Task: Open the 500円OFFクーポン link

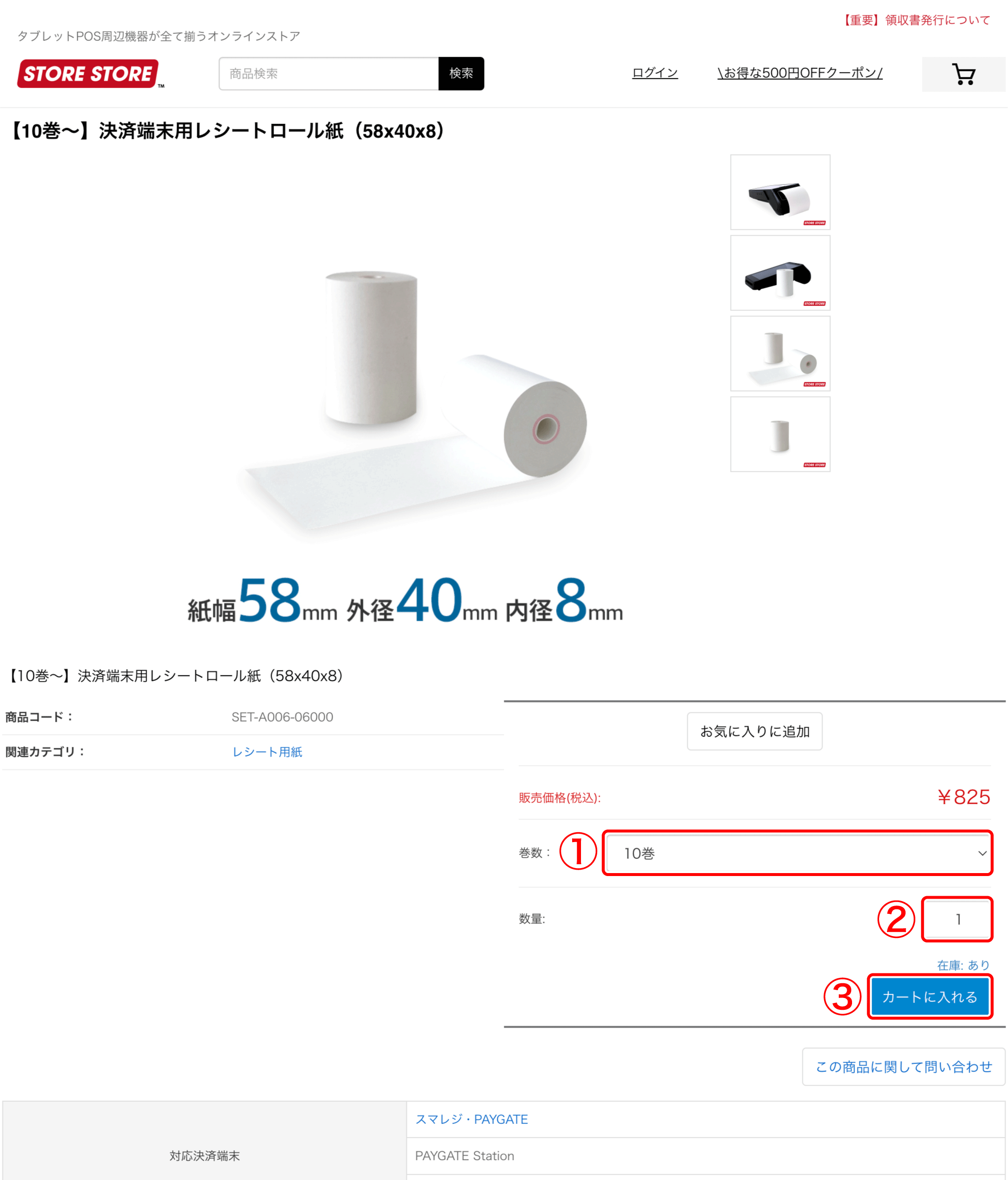Action: pyautogui.click(x=799, y=73)
